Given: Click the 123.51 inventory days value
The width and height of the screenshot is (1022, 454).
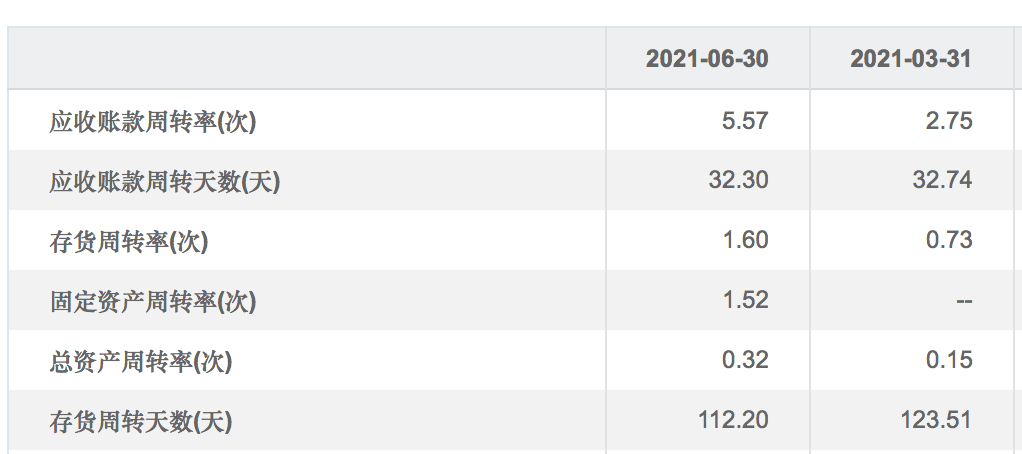Looking at the screenshot, I should (x=937, y=420).
